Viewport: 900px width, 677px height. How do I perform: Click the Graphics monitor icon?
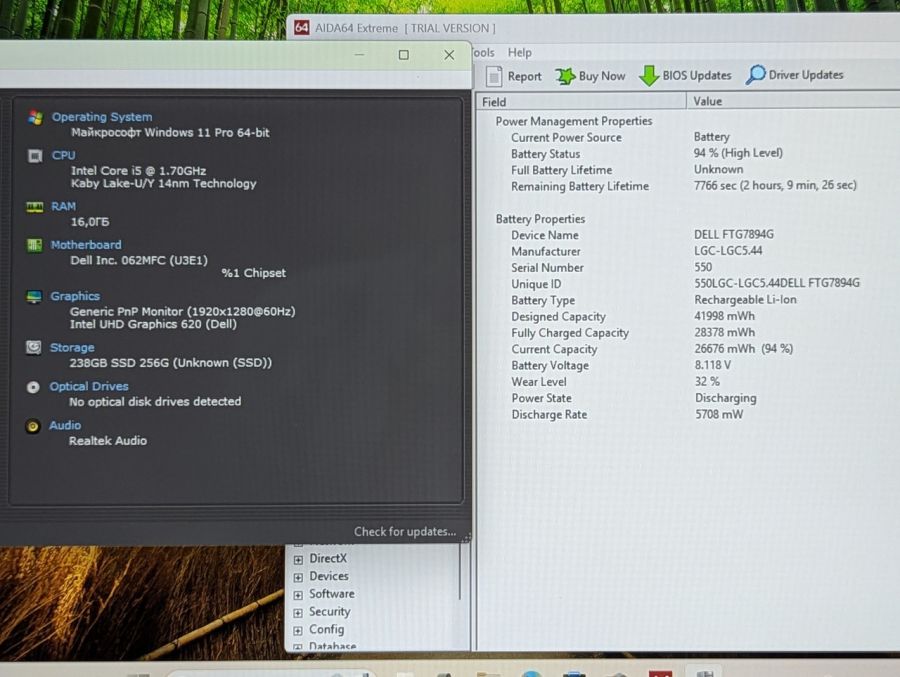(34, 297)
